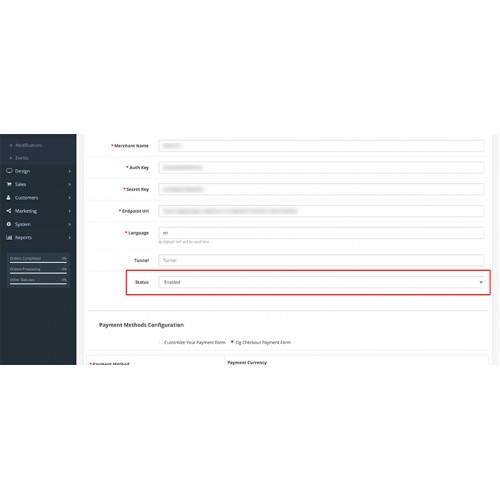Click the Customers person icon
Image resolution: width=500 pixels, height=500 pixels.
9,198
